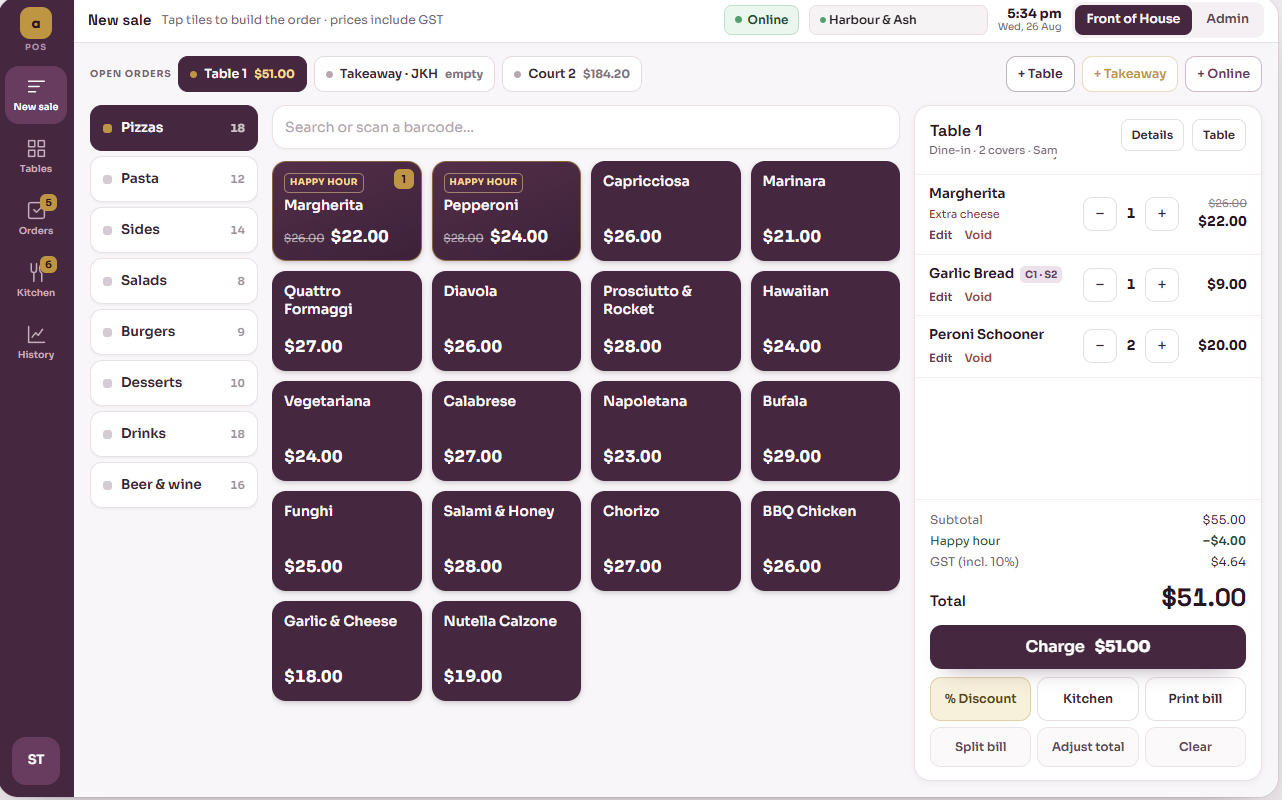Screen dimensions: 1282x800
Task: Select the Pasta category
Action: (174, 179)
